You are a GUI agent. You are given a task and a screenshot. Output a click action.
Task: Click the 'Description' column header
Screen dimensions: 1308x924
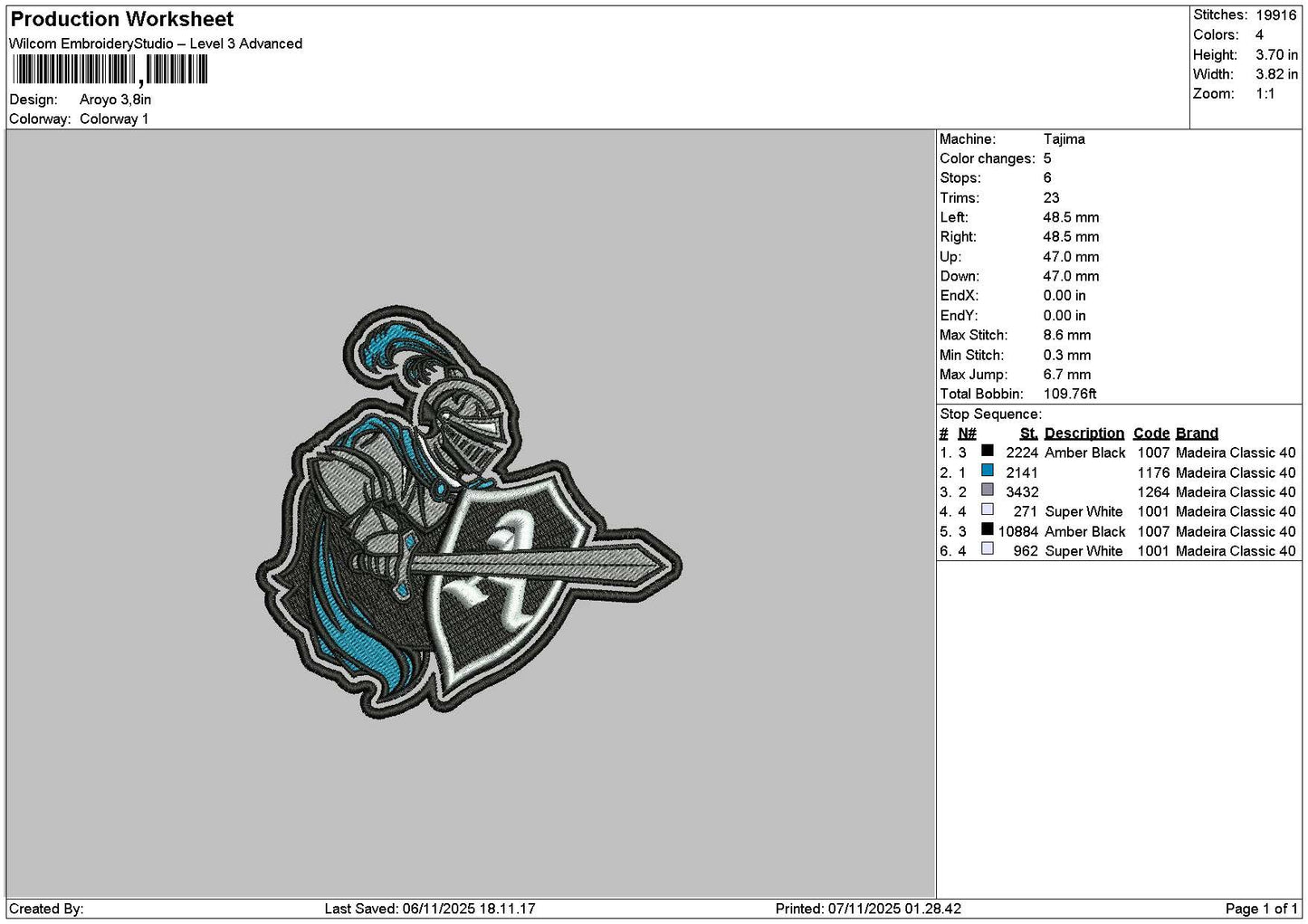pos(1084,433)
